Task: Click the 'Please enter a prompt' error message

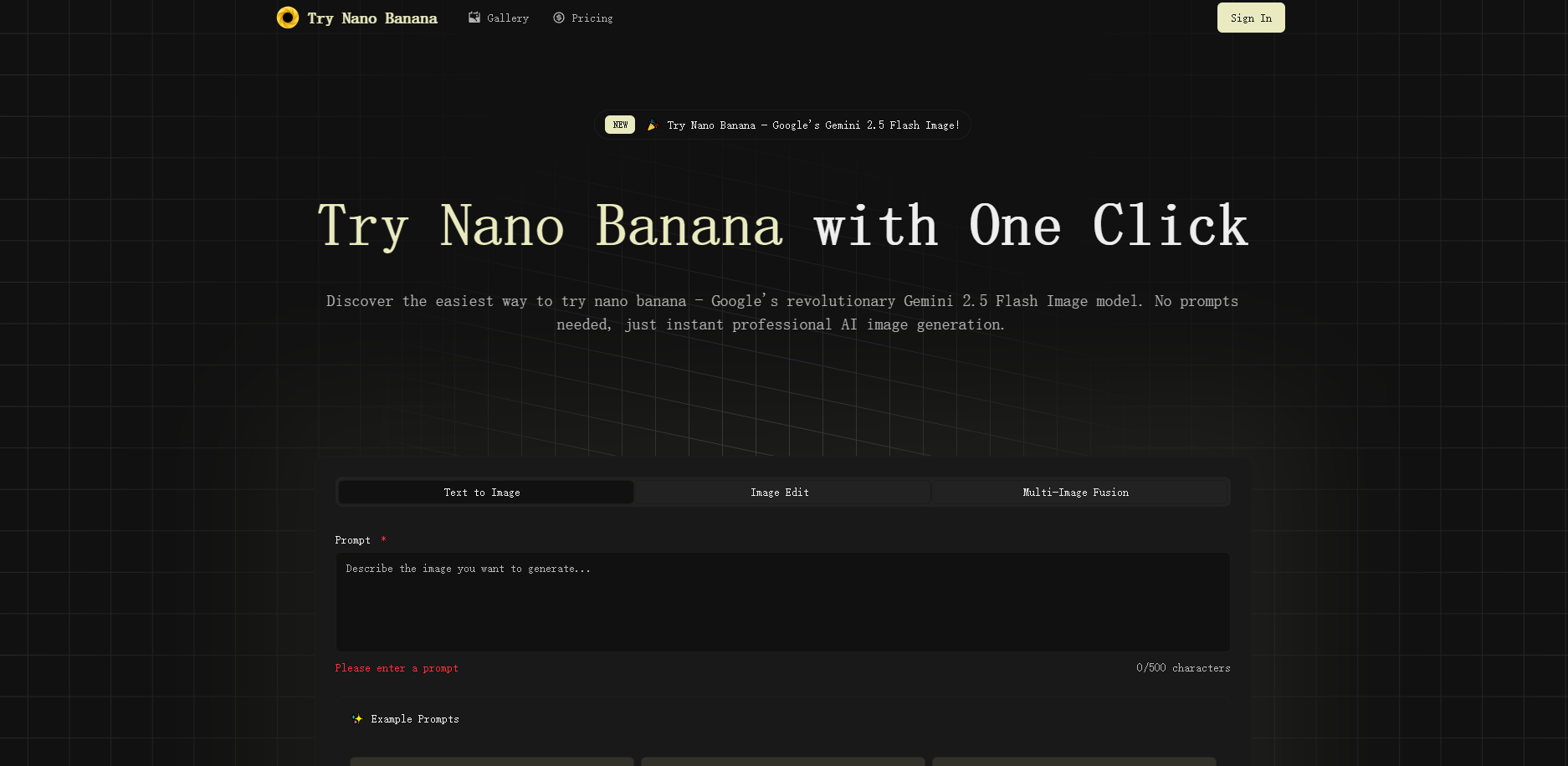Action: 397,667
